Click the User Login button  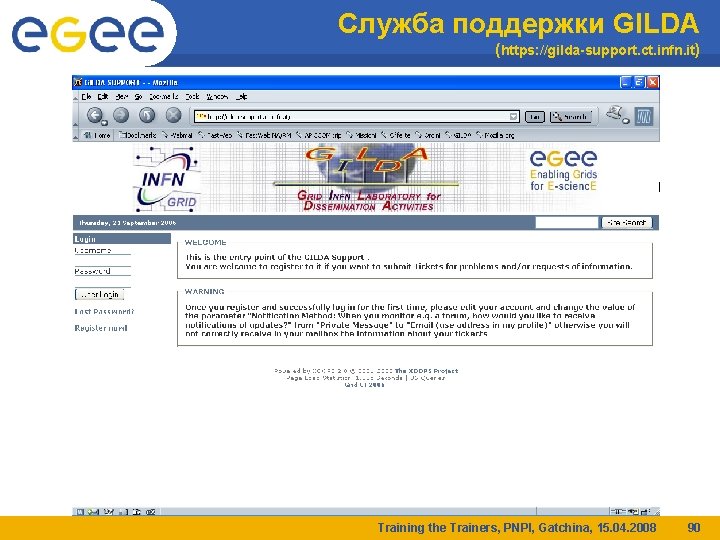click(100, 294)
